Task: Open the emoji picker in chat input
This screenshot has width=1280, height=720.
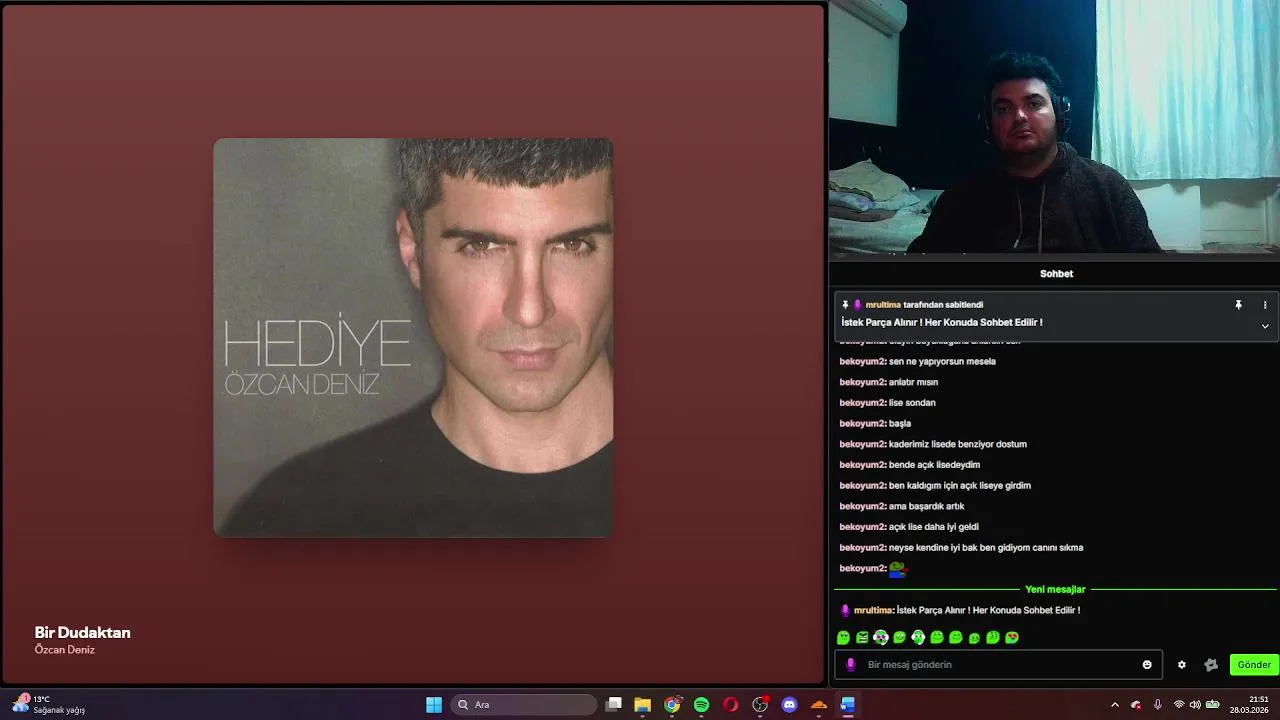Action: coord(1147,665)
